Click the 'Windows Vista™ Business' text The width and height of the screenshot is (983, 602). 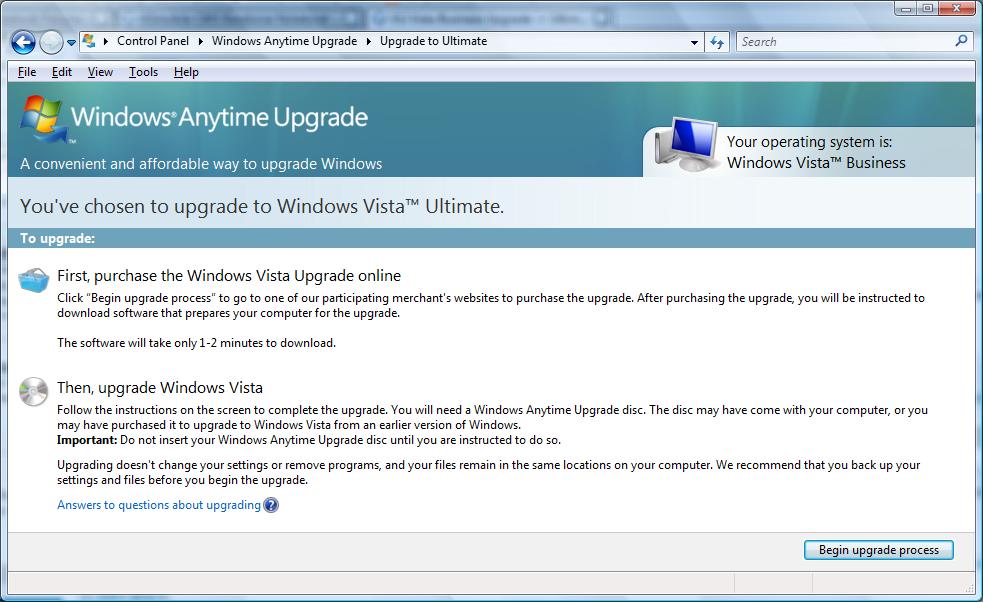(816, 163)
